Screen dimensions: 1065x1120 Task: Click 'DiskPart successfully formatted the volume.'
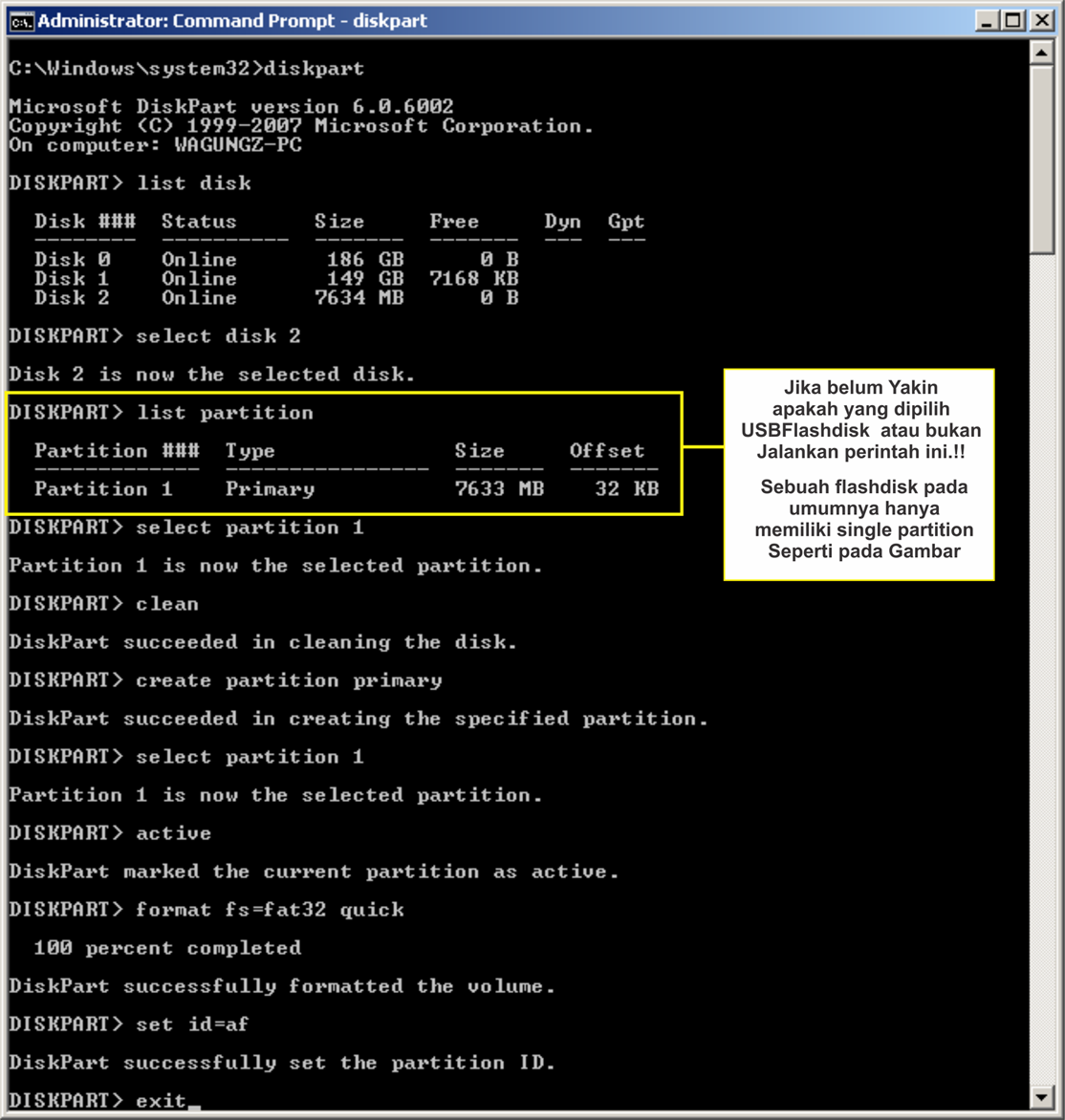pos(282,986)
